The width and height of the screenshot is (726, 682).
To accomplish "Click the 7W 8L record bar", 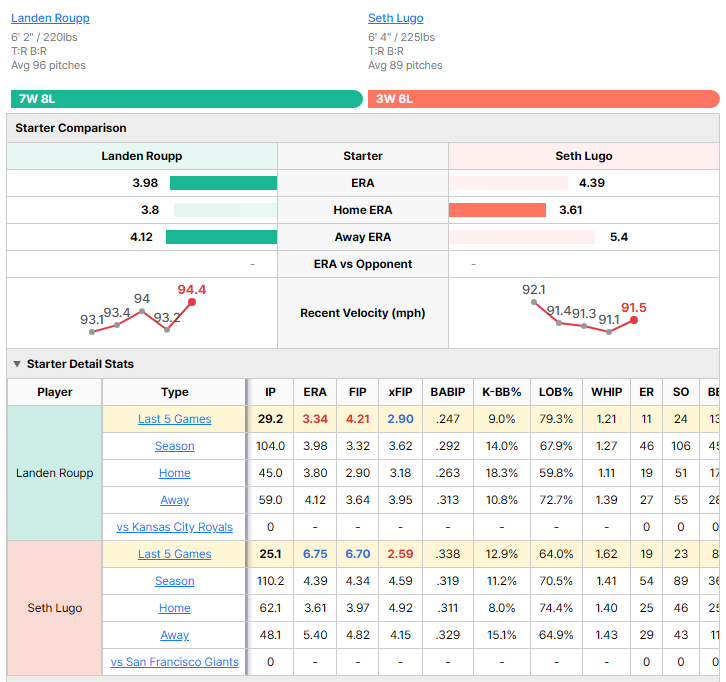I will [187, 99].
